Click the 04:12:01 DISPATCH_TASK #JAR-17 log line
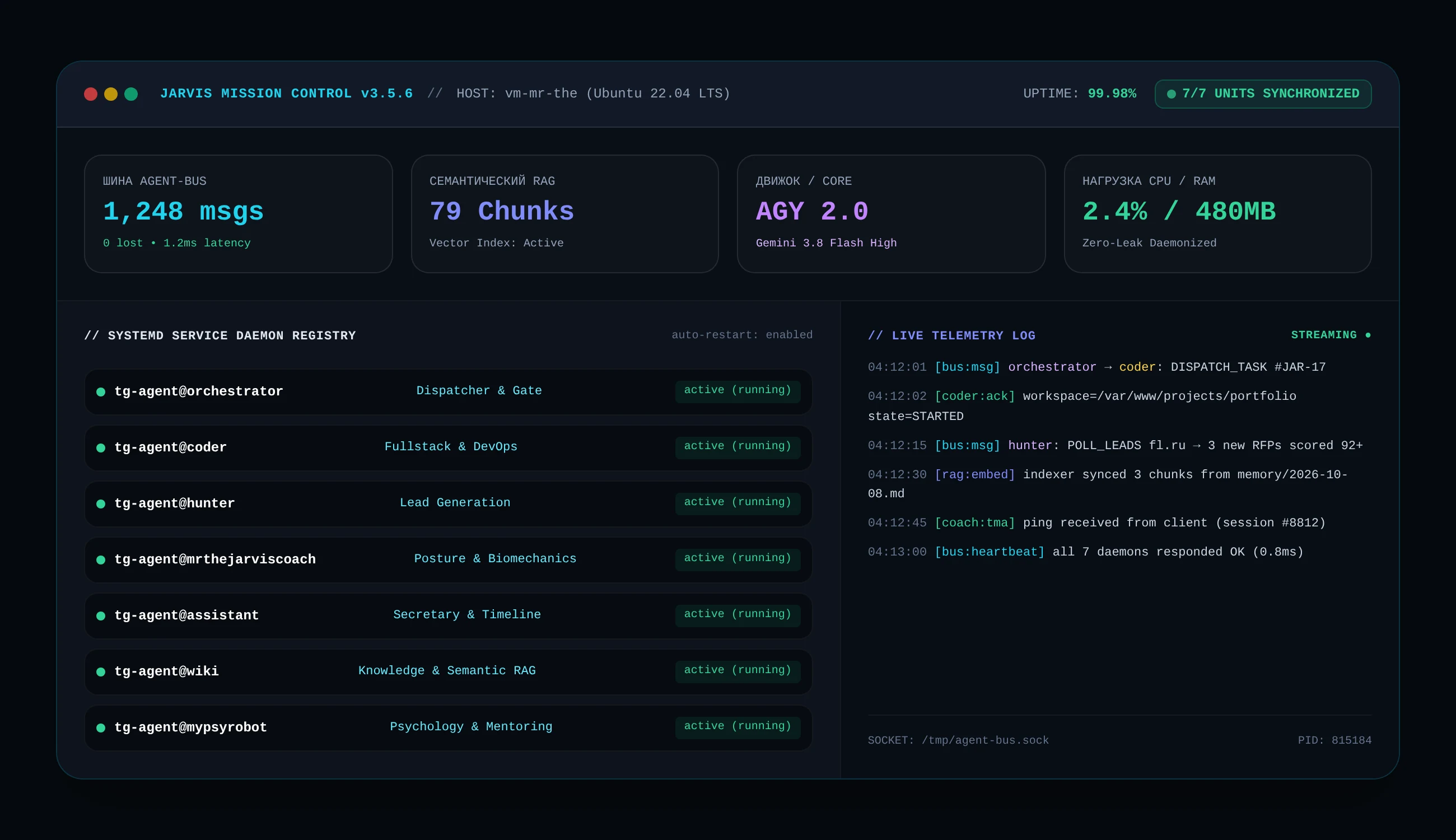The image size is (1456, 840). 1096,367
